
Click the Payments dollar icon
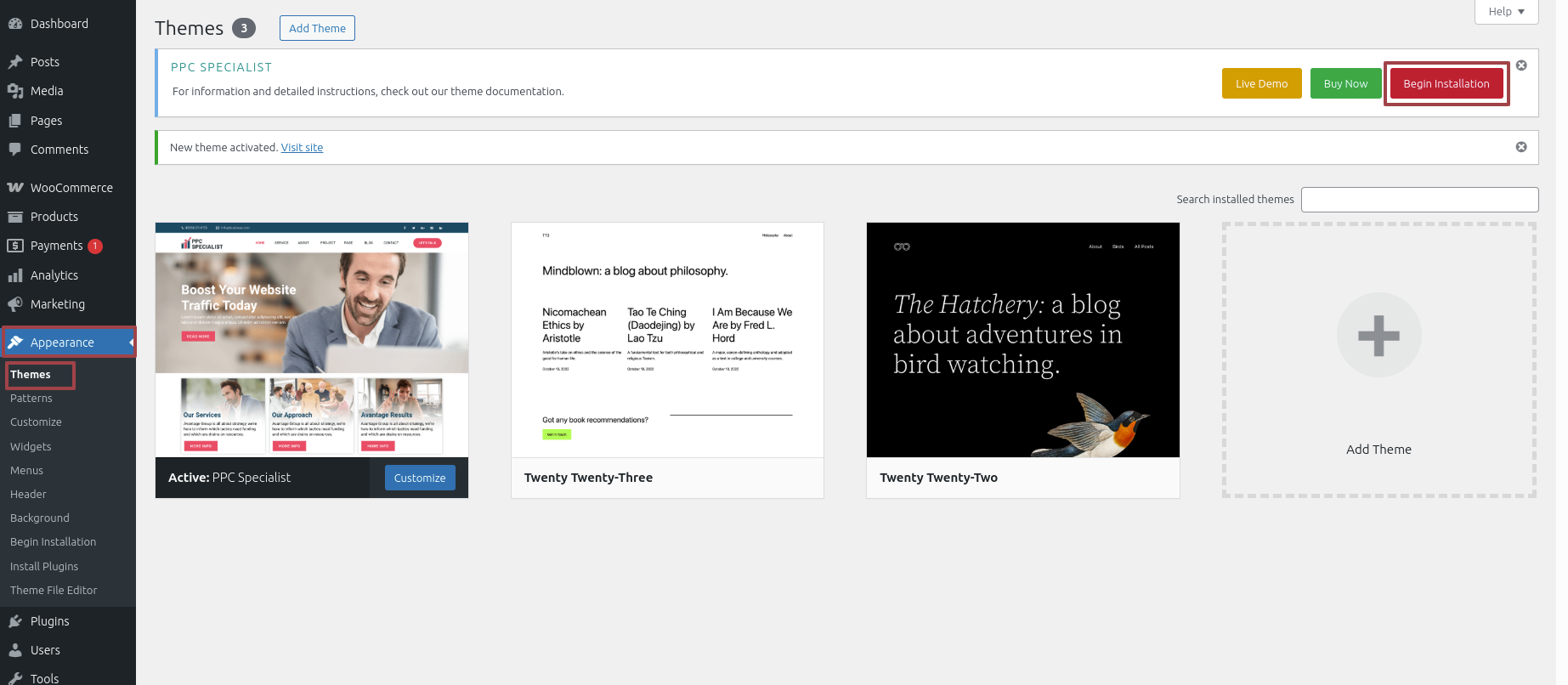pos(15,246)
